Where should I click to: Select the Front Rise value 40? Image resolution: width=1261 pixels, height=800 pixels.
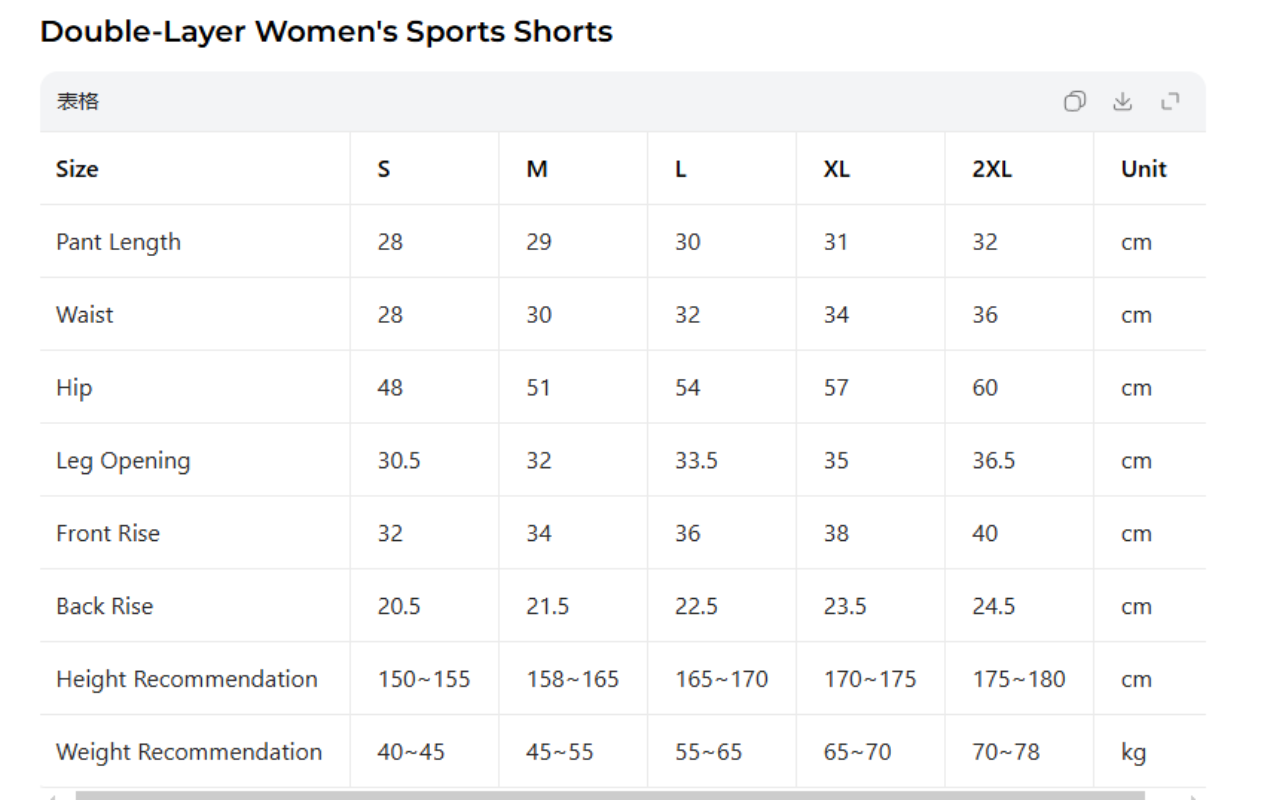click(984, 533)
